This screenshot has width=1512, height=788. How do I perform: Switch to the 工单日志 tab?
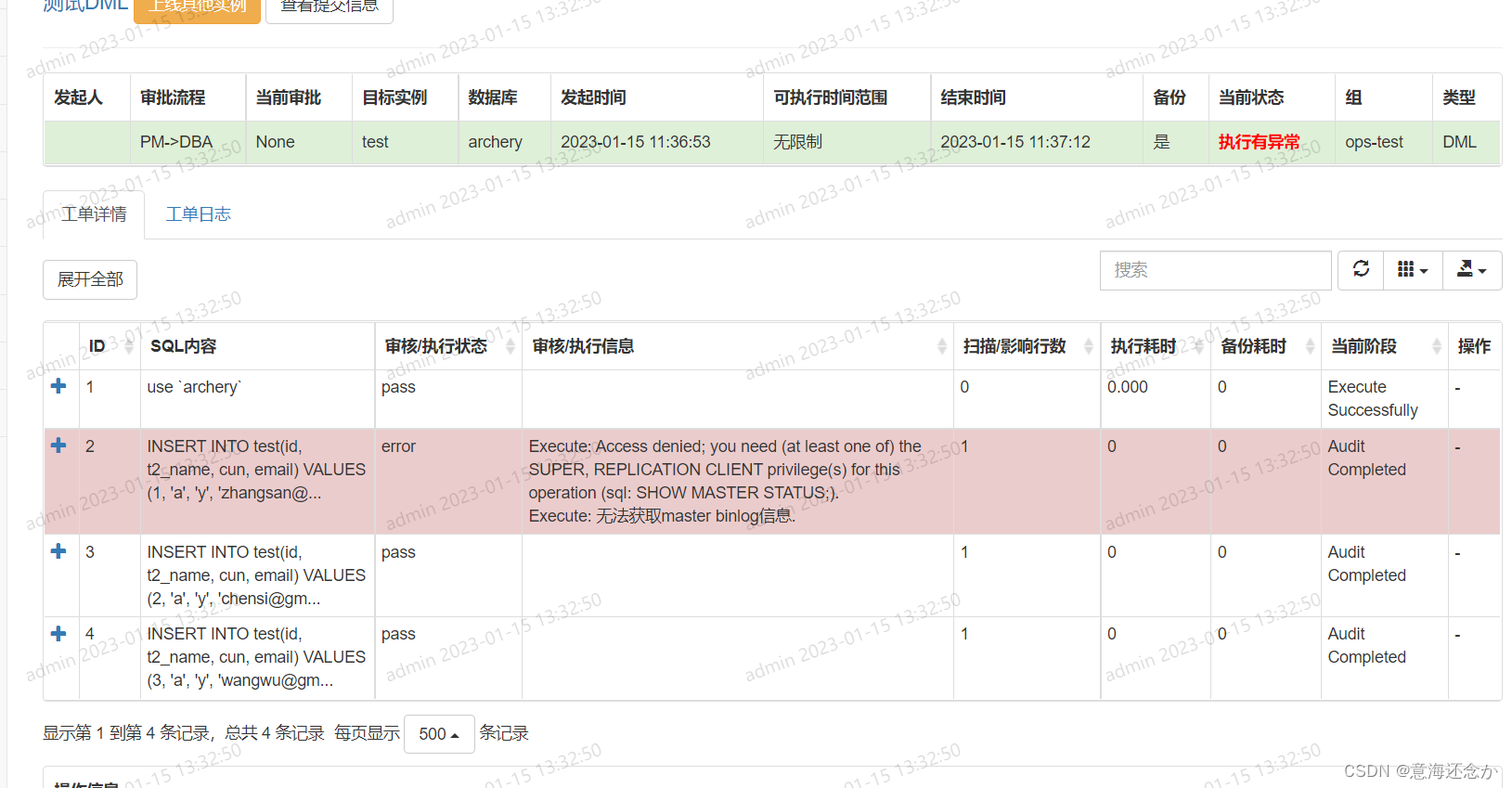click(198, 214)
